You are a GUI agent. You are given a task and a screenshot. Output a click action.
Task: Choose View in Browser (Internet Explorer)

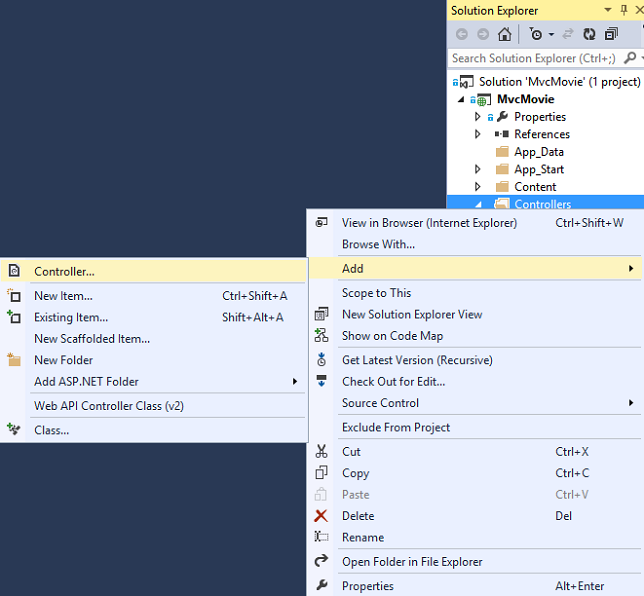click(475, 223)
